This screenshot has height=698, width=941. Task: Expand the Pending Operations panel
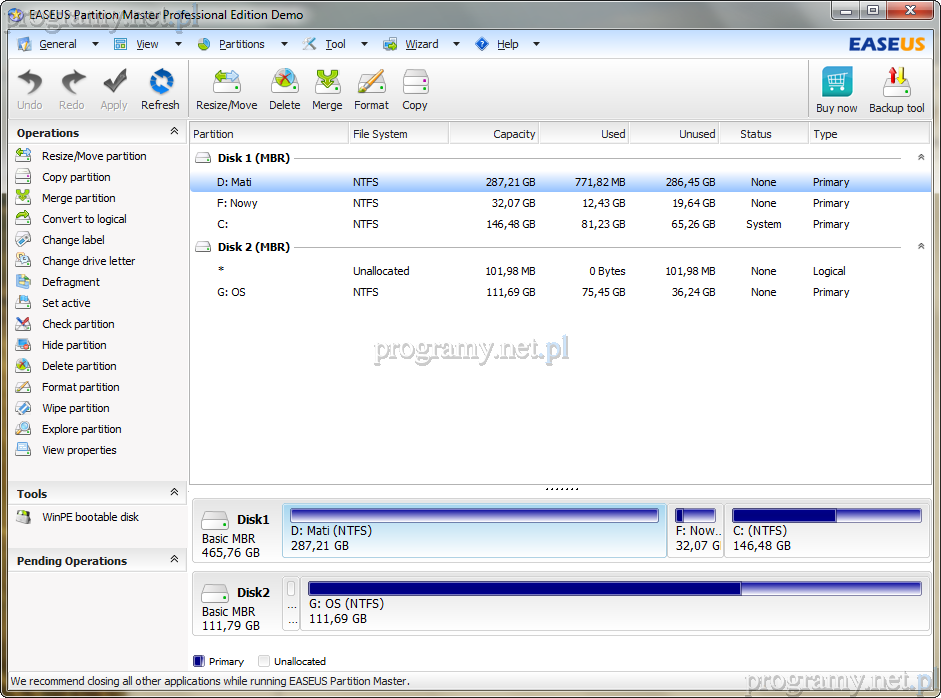pyautogui.click(x=174, y=560)
